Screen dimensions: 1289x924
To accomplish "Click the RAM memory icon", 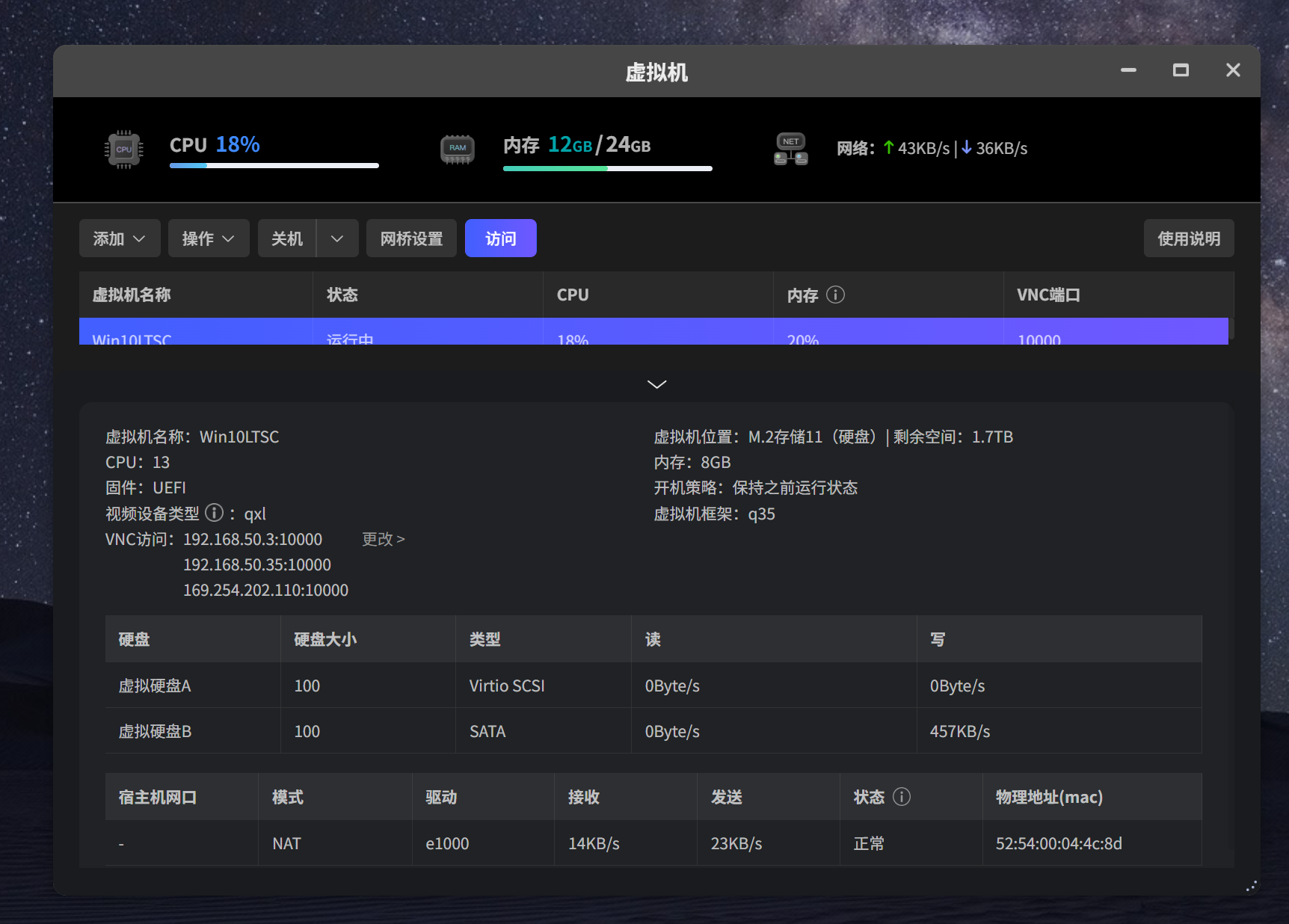I will [x=458, y=149].
